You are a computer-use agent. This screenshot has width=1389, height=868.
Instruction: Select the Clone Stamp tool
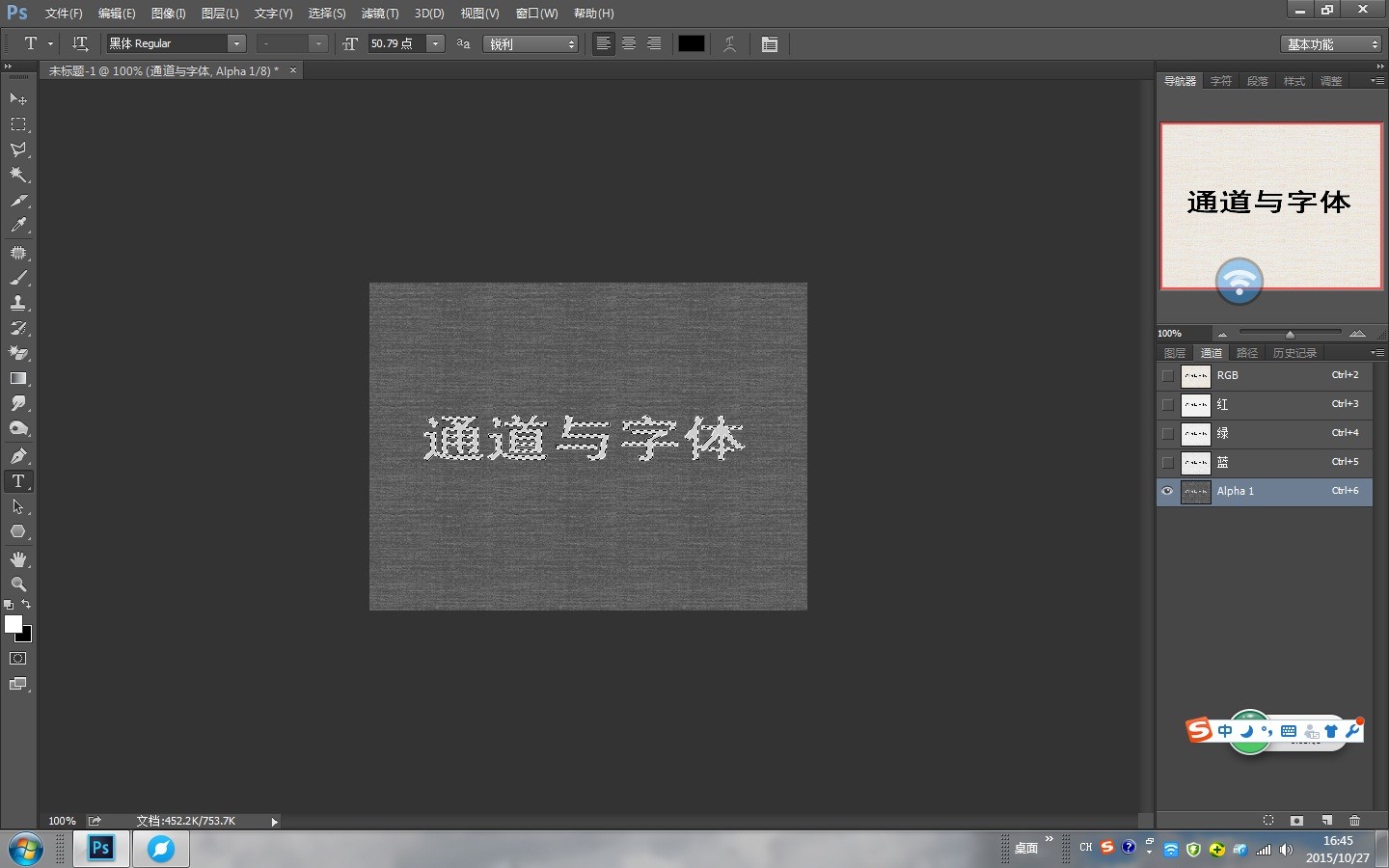click(18, 303)
